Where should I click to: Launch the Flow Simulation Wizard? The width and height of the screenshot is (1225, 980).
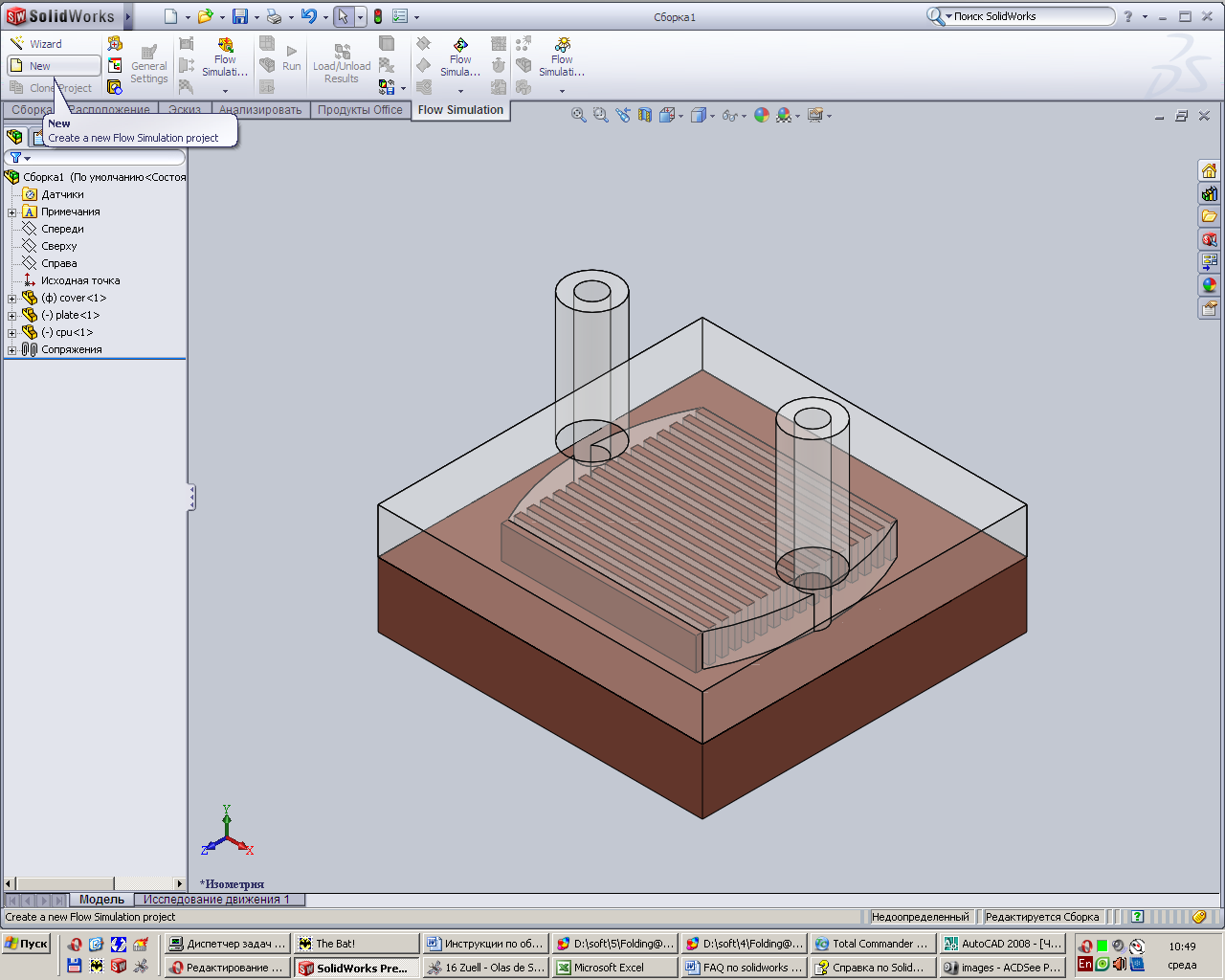click(x=36, y=44)
